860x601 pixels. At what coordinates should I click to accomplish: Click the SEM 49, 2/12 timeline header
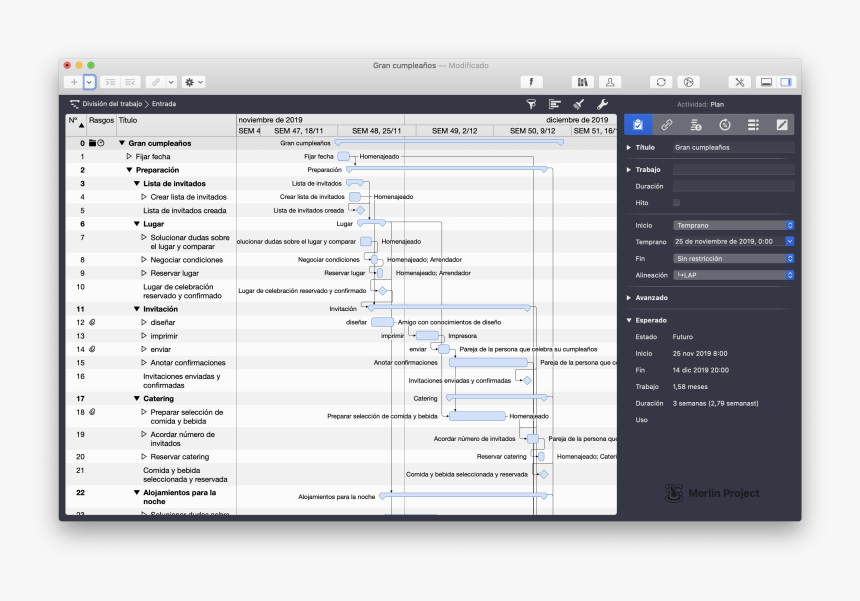(x=455, y=131)
